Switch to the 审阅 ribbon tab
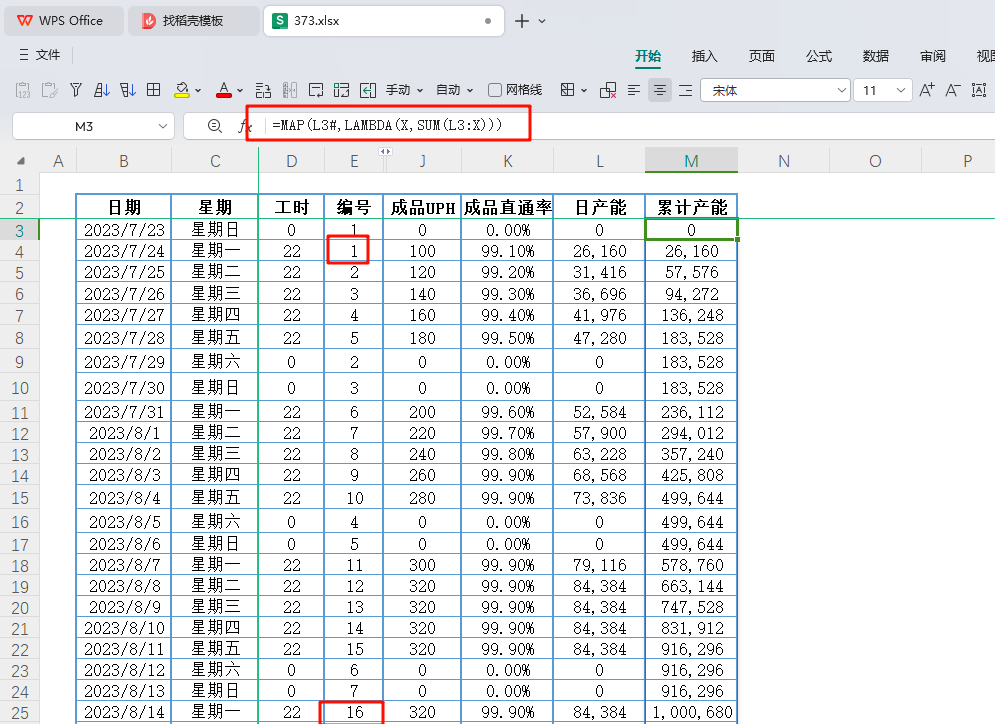The width and height of the screenshot is (995, 724). point(933,56)
